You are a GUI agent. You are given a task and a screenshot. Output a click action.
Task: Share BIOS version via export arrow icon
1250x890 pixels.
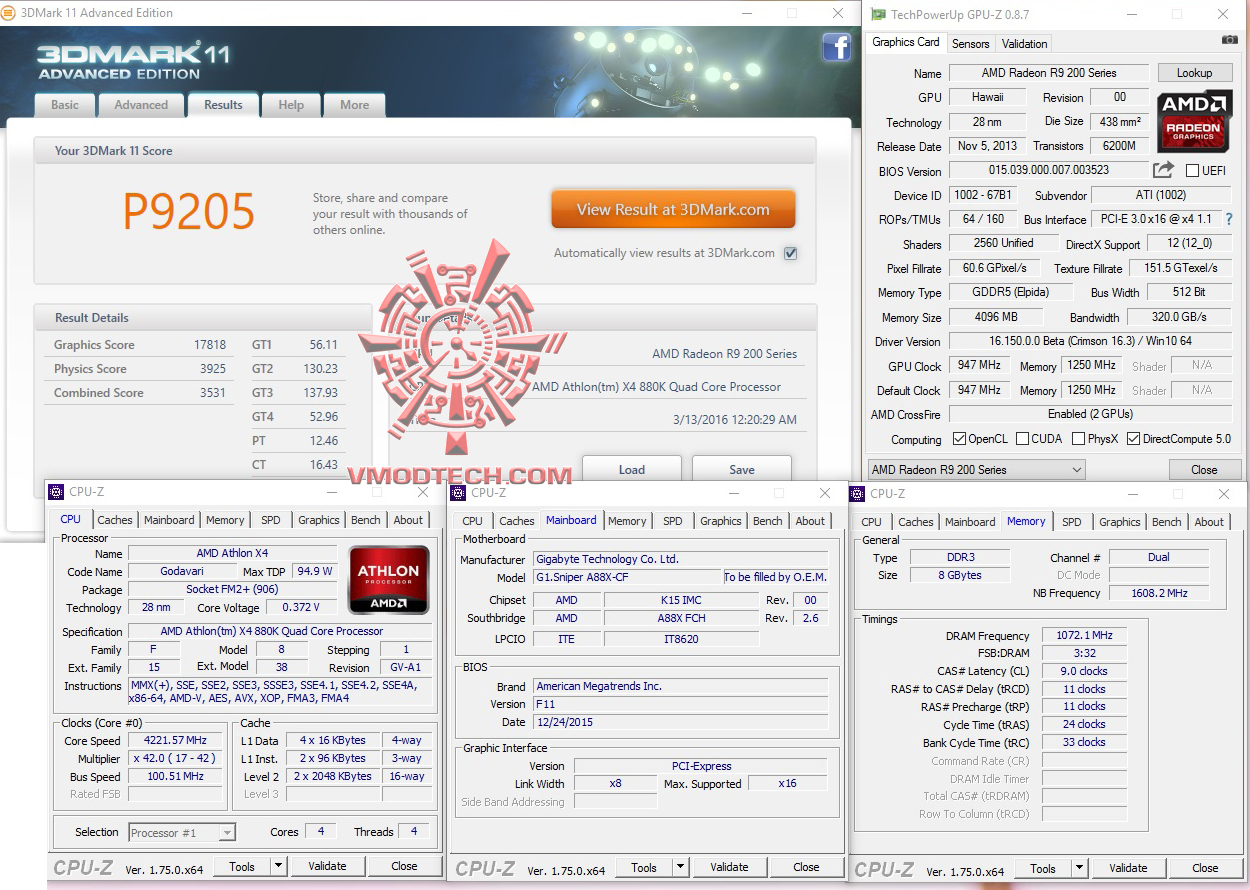click(x=1163, y=170)
